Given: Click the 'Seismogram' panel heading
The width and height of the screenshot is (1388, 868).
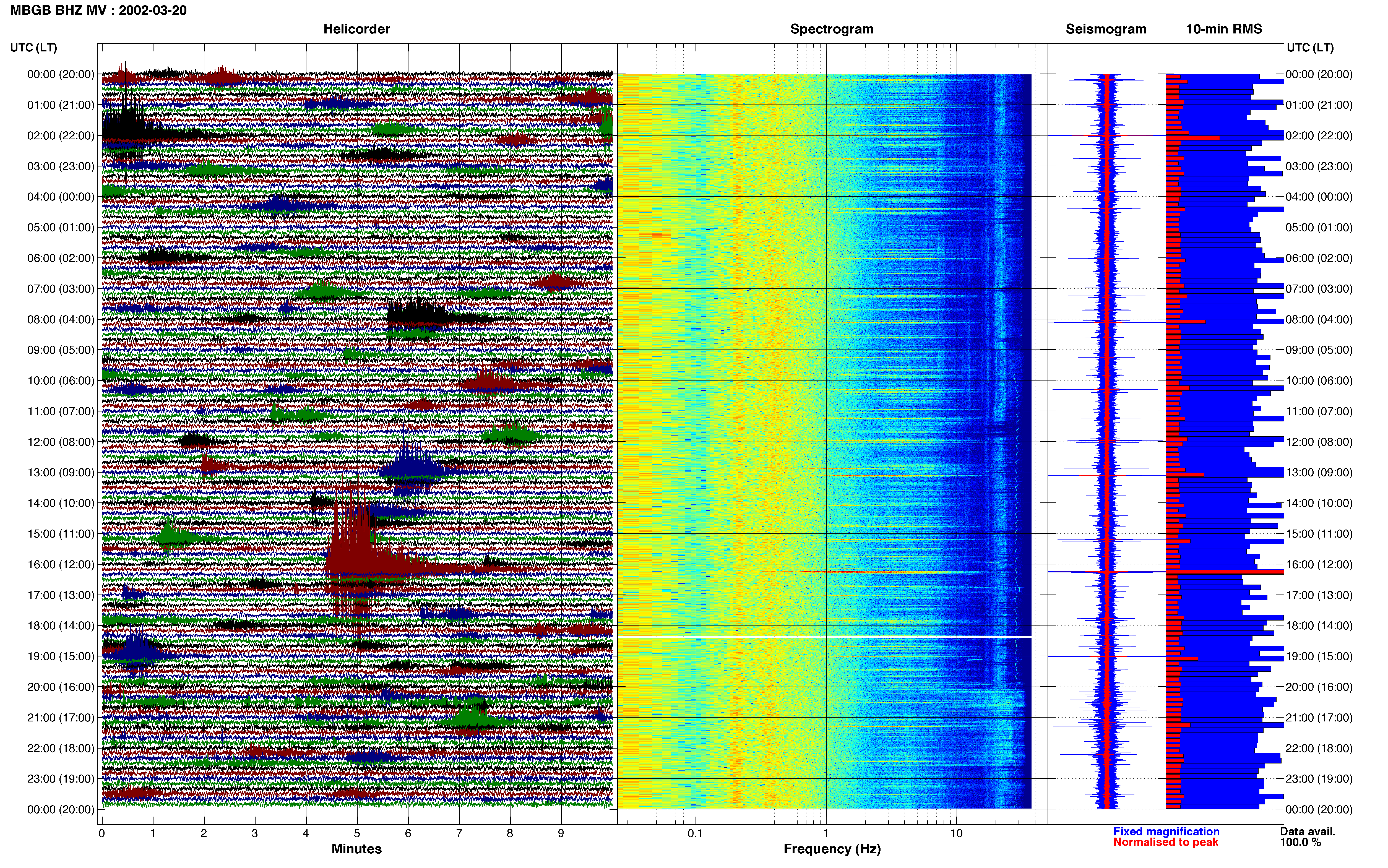Looking at the screenshot, I should click(x=1106, y=29).
